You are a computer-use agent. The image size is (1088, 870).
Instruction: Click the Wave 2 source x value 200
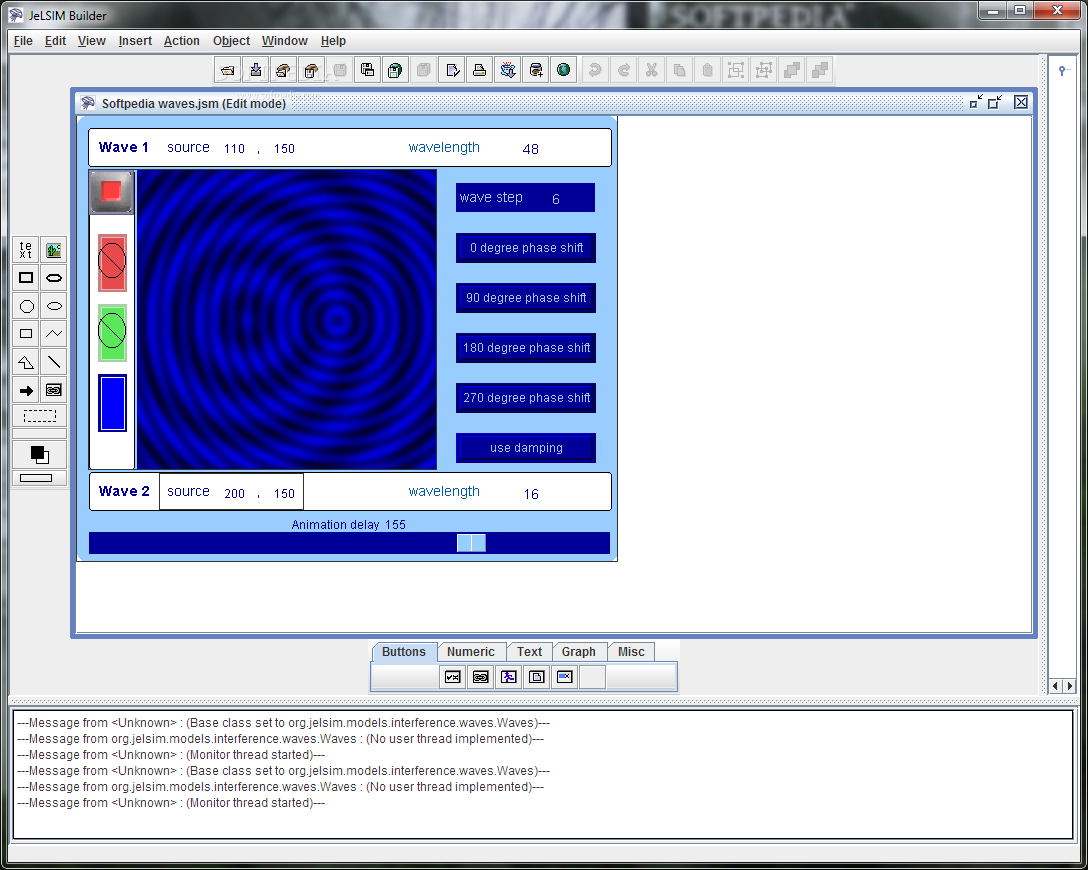coord(235,493)
